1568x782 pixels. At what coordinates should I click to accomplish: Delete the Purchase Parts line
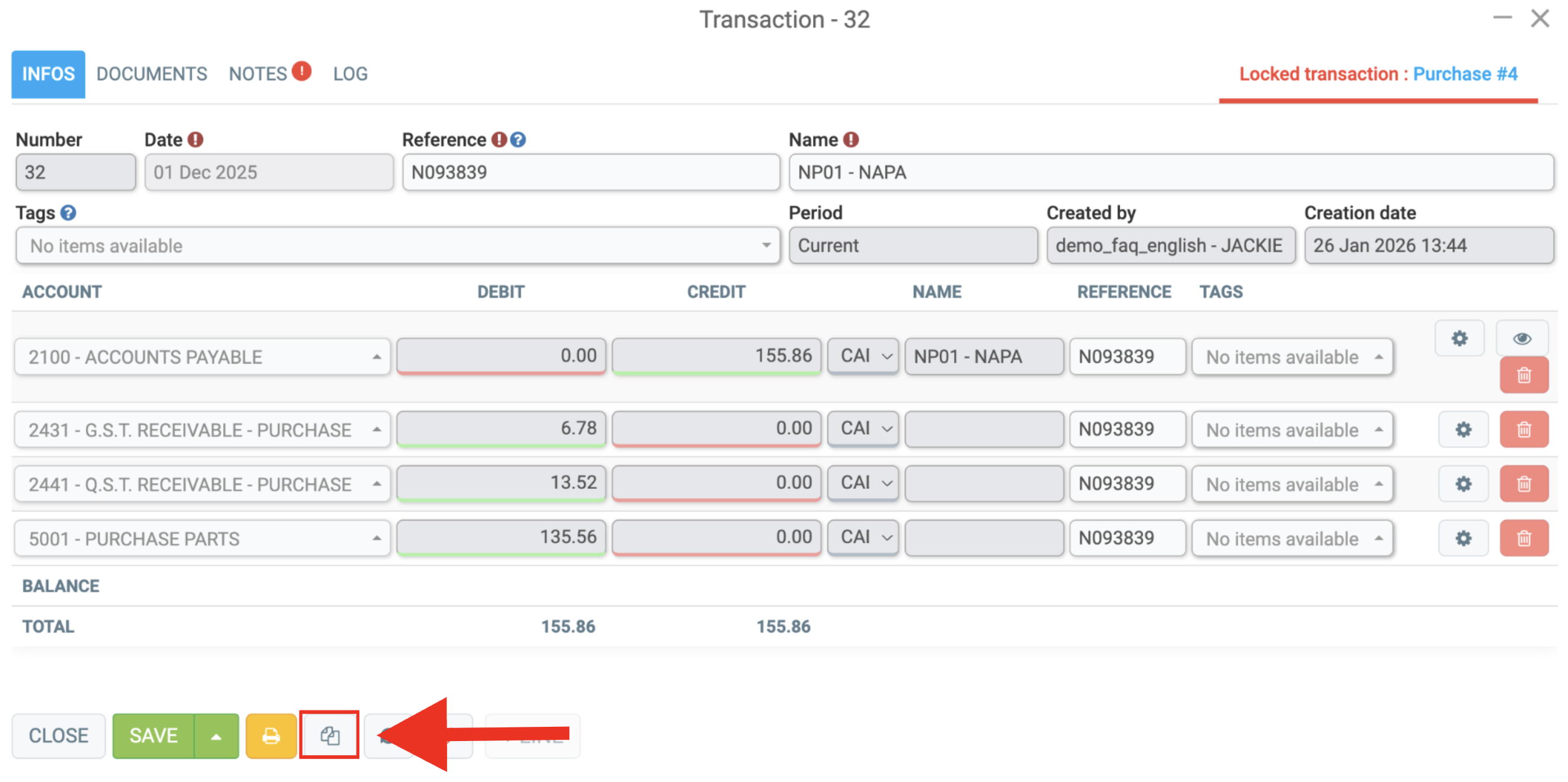(1524, 538)
